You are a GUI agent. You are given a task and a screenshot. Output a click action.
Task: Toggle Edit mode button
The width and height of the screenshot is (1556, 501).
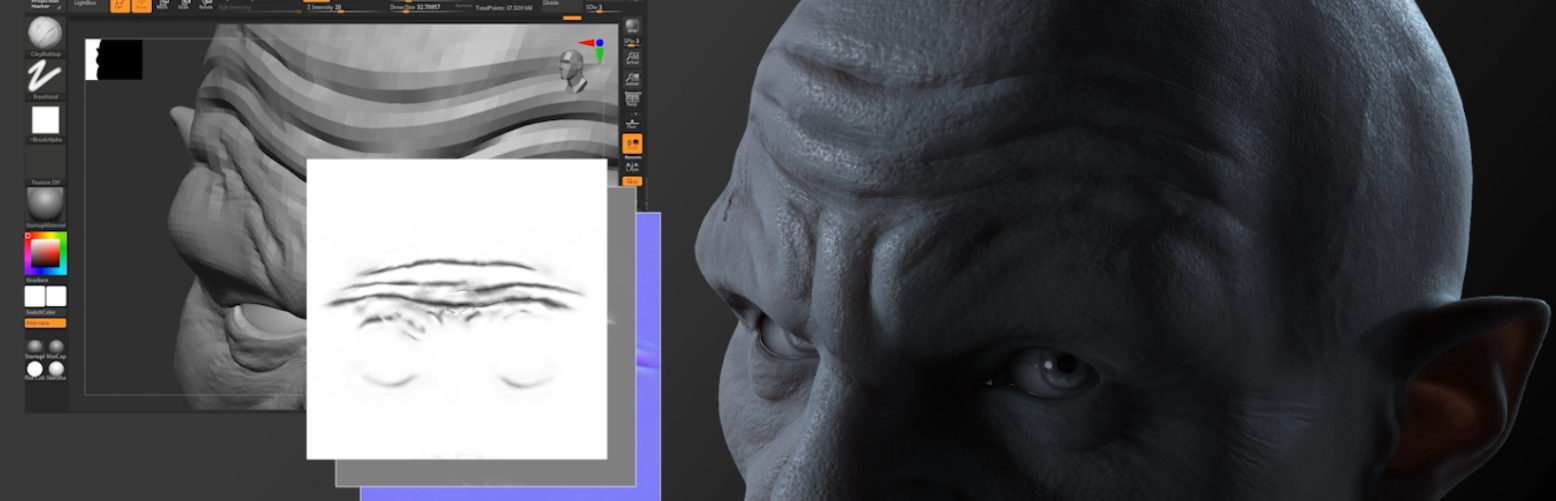[119, 4]
